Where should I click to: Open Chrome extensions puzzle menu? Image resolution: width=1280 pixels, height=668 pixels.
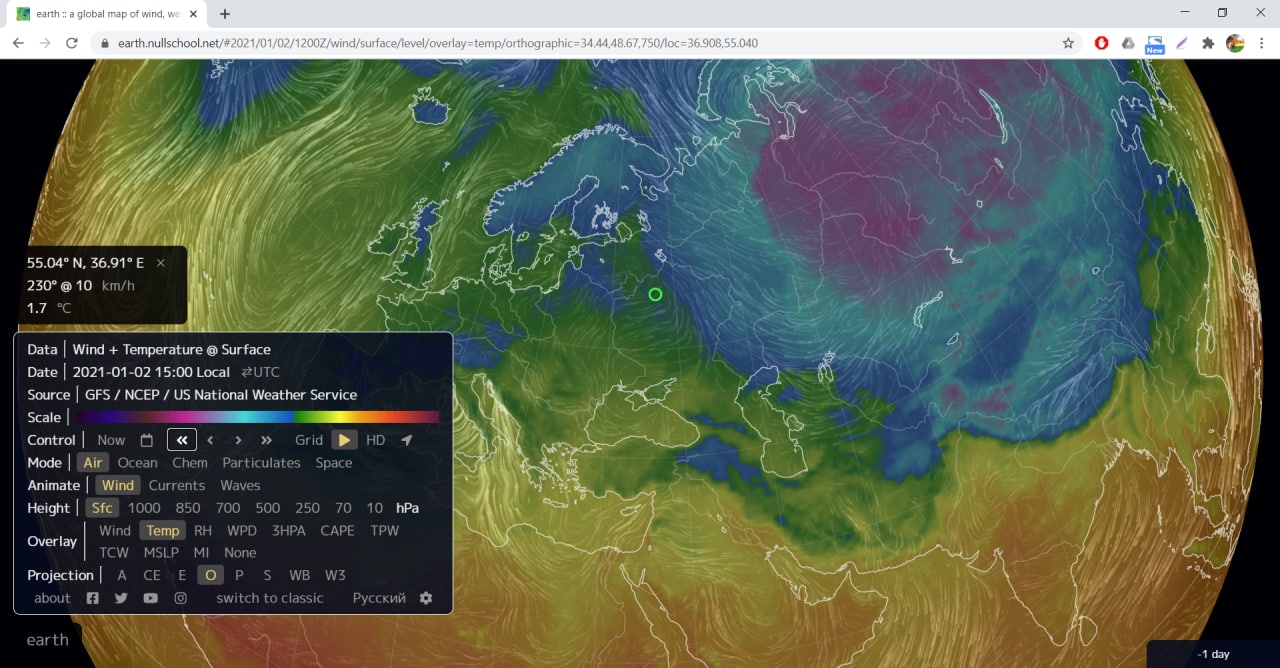[x=1208, y=43]
